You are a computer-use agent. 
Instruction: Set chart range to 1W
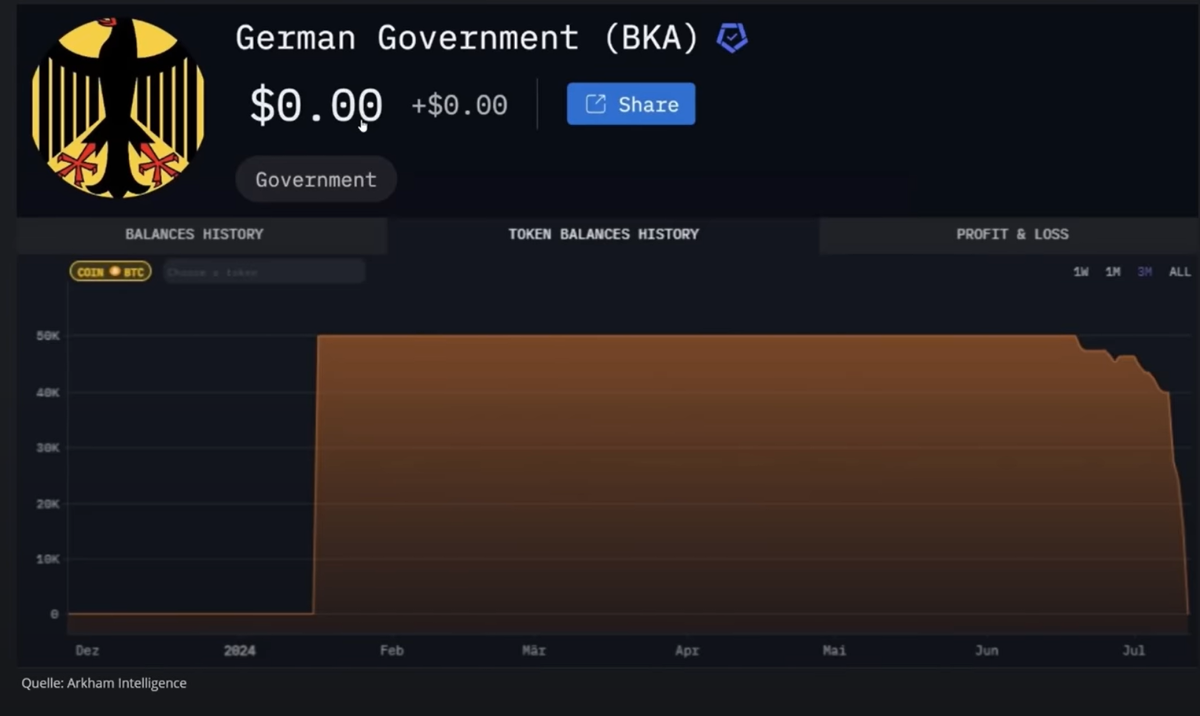pos(1081,272)
